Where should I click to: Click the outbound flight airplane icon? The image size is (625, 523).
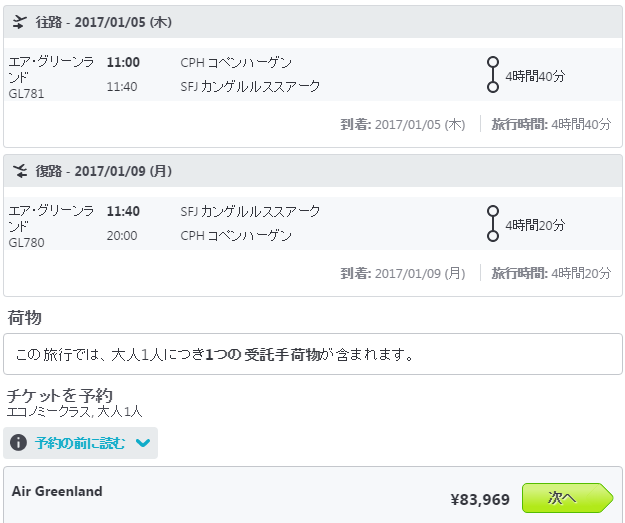click(x=19, y=22)
